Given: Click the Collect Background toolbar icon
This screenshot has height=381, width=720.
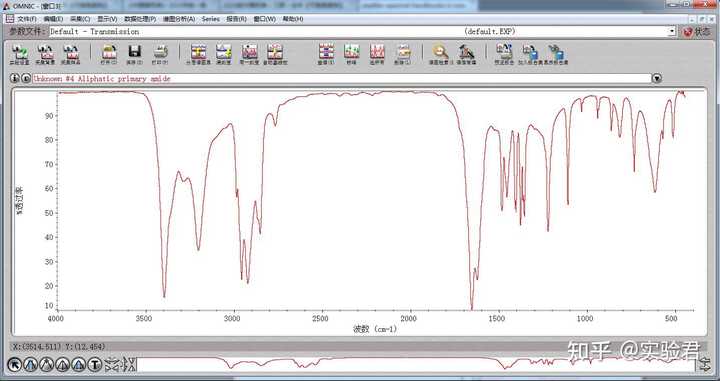Looking at the screenshot, I should (45, 54).
